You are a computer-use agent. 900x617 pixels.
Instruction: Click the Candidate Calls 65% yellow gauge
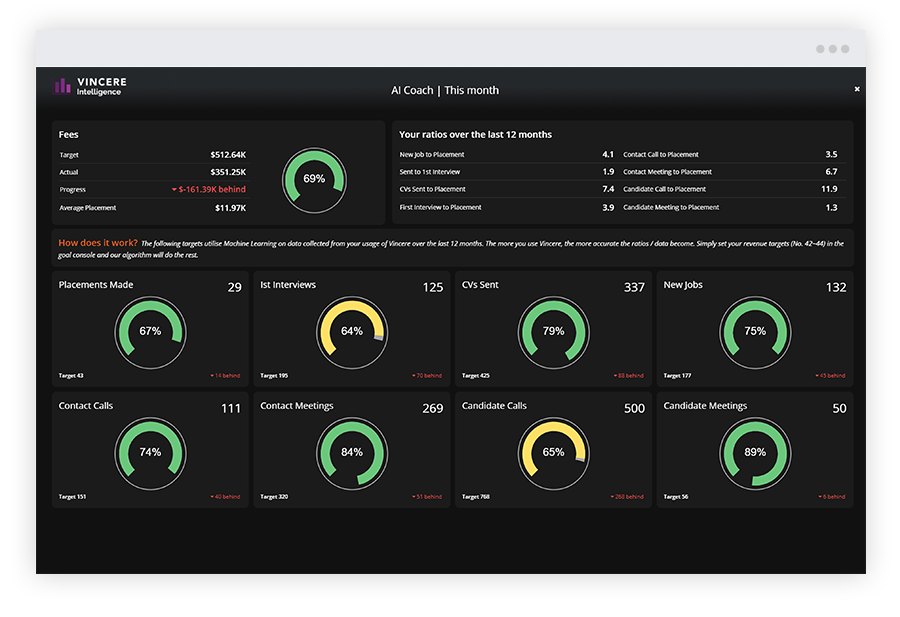[553, 452]
